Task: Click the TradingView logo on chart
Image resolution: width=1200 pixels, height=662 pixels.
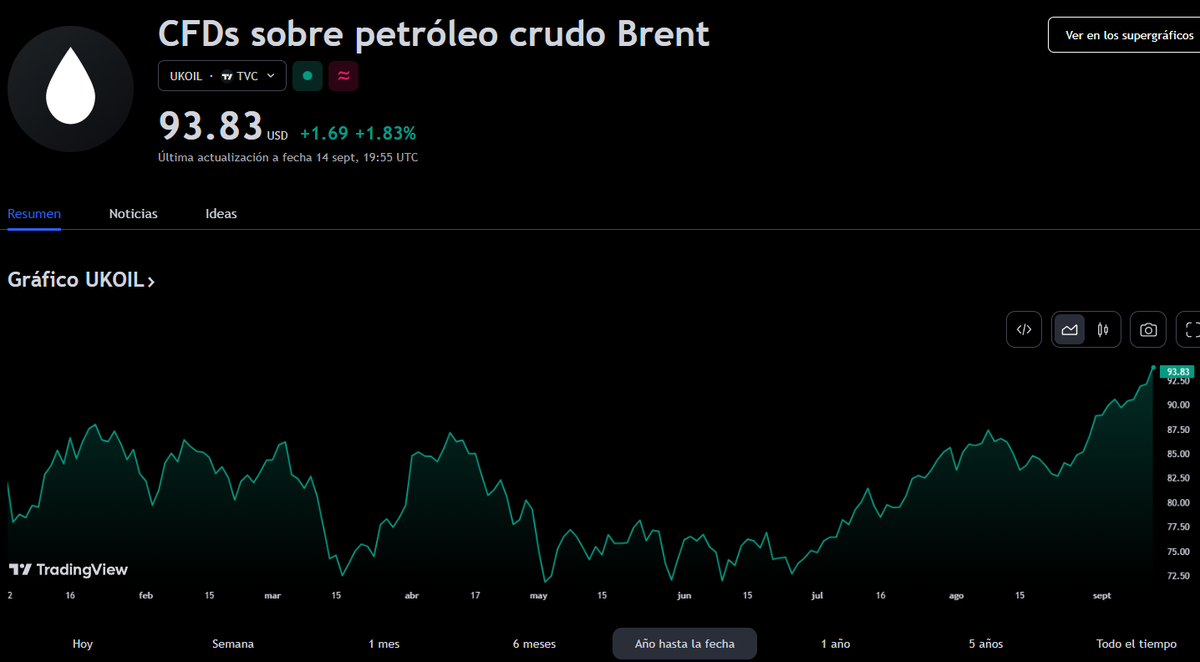Action: 69,569
